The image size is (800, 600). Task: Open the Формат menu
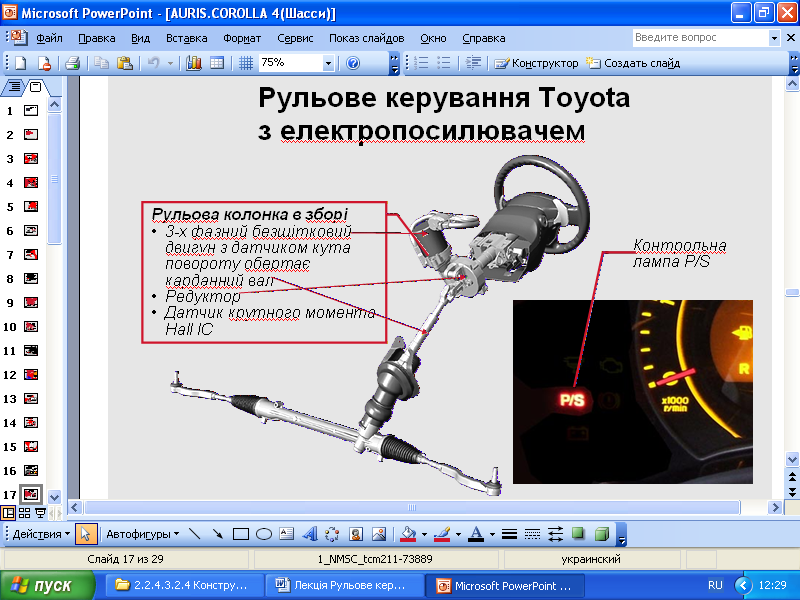[x=242, y=38]
